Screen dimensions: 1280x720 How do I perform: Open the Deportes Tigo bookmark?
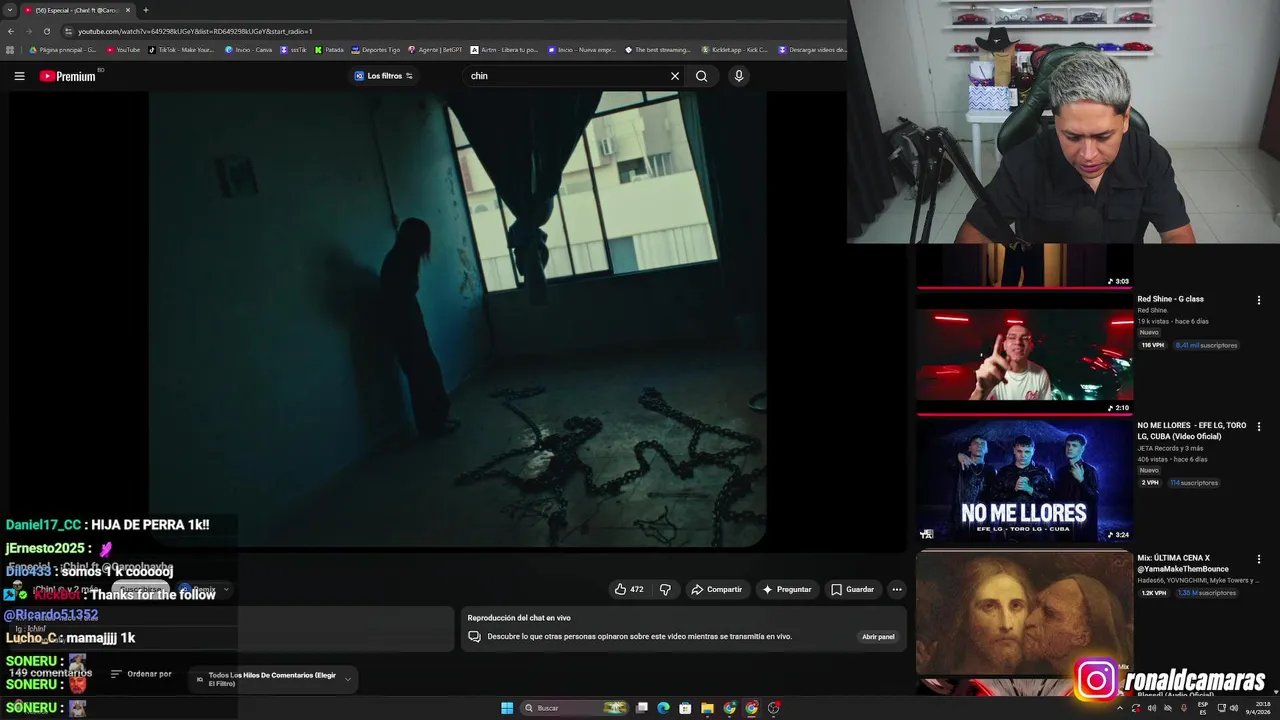click(375, 50)
